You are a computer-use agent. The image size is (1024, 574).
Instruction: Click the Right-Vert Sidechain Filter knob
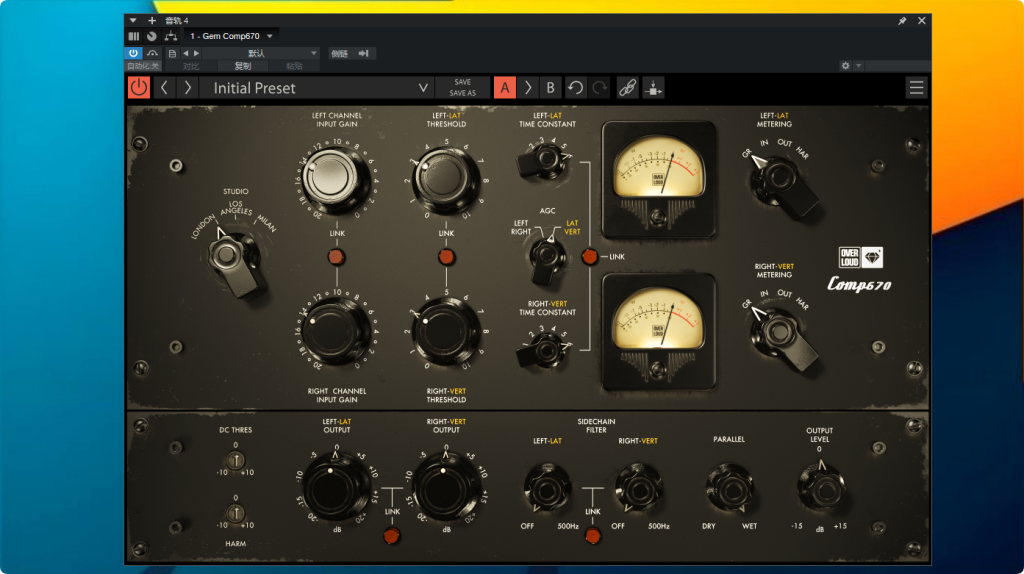[x=638, y=488]
